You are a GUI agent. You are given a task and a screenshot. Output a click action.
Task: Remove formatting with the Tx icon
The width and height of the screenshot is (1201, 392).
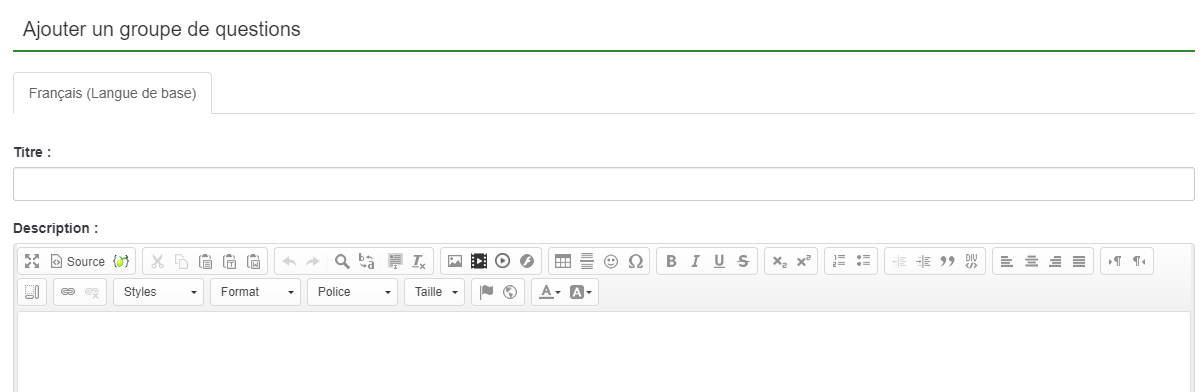pyautogui.click(x=419, y=262)
